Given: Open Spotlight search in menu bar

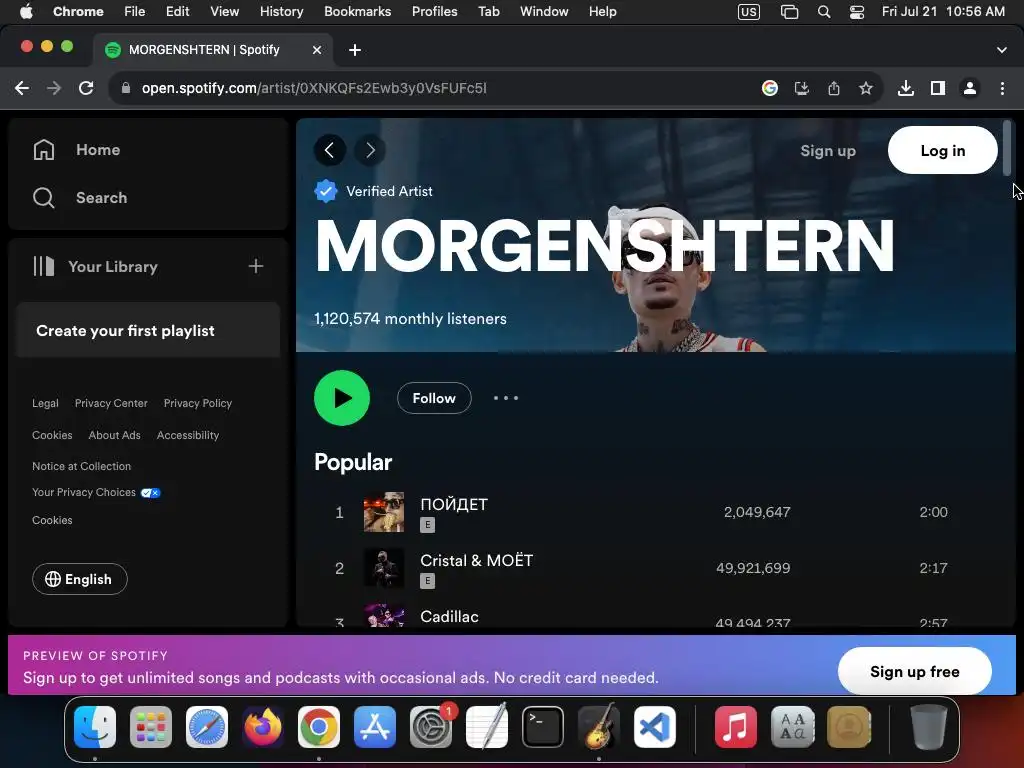Looking at the screenshot, I should coord(824,12).
